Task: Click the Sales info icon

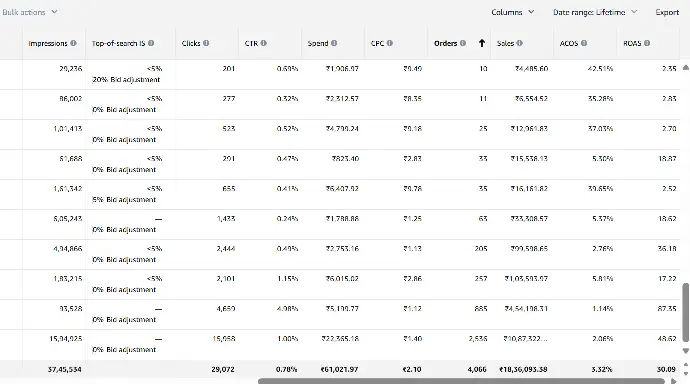Action: tap(520, 43)
